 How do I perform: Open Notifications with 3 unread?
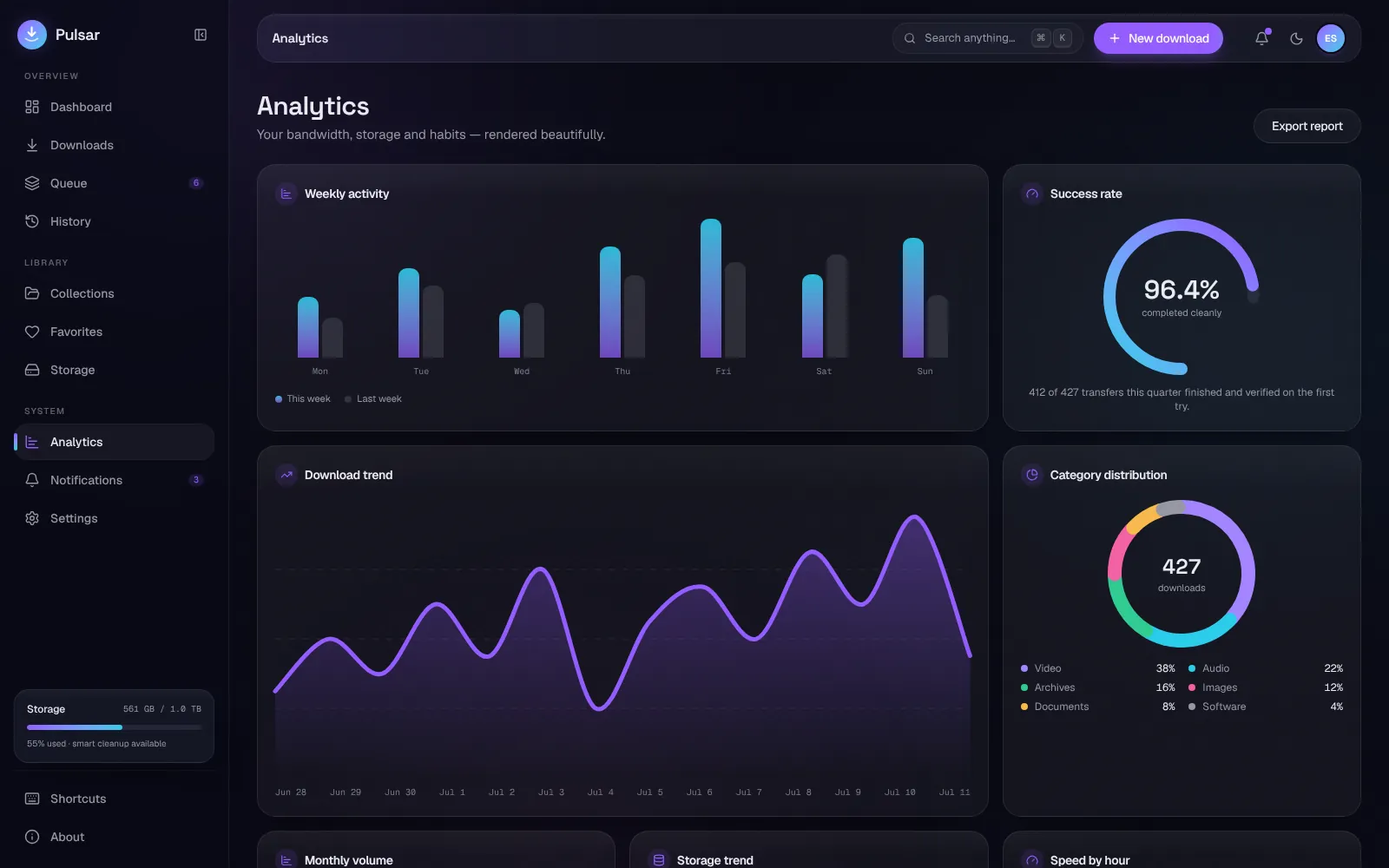click(x=114, y=480)
